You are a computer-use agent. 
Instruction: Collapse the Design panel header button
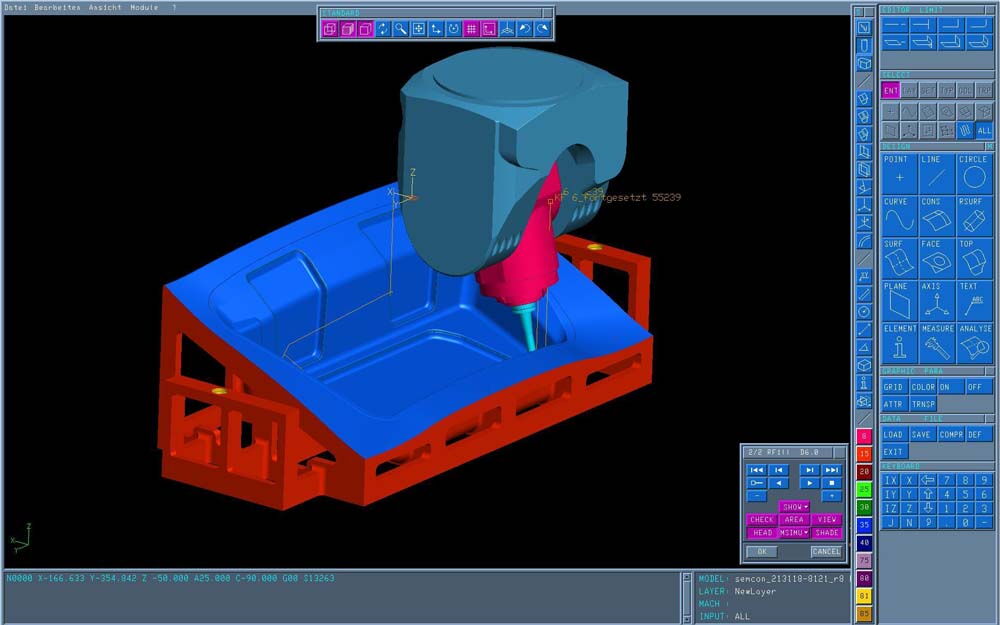click(x=989, y=146)
